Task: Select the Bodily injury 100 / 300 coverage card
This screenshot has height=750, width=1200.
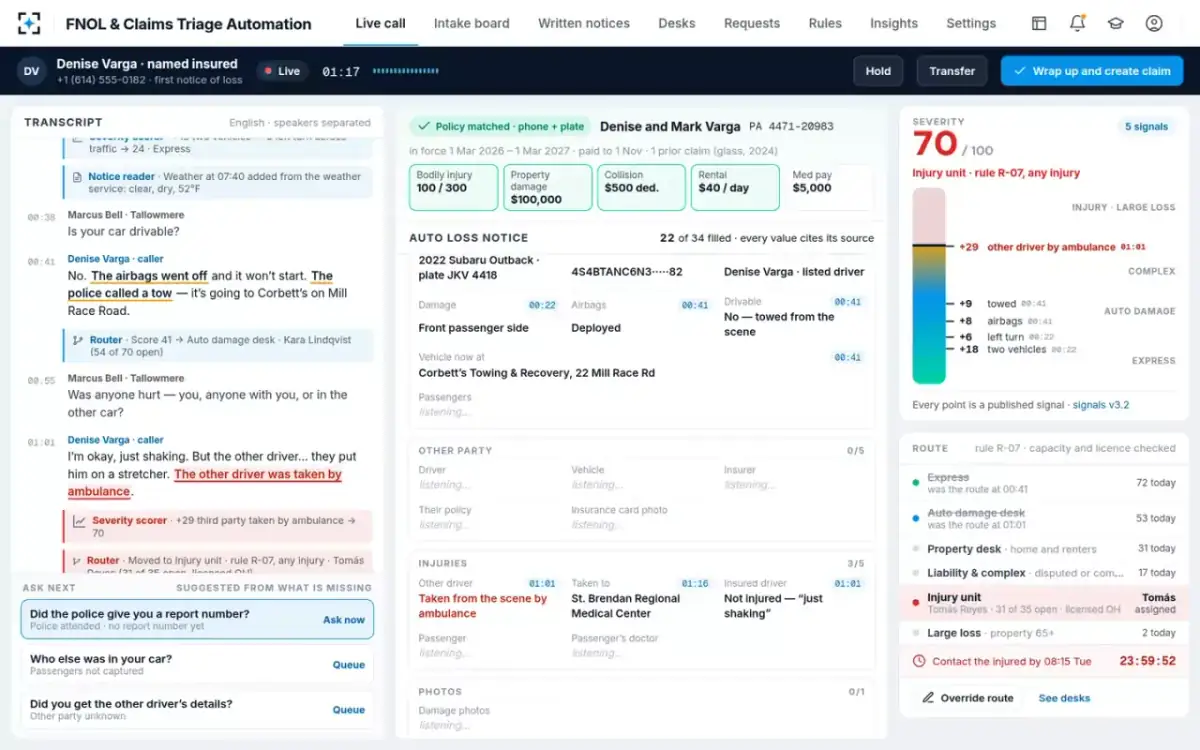Action: 453,188
